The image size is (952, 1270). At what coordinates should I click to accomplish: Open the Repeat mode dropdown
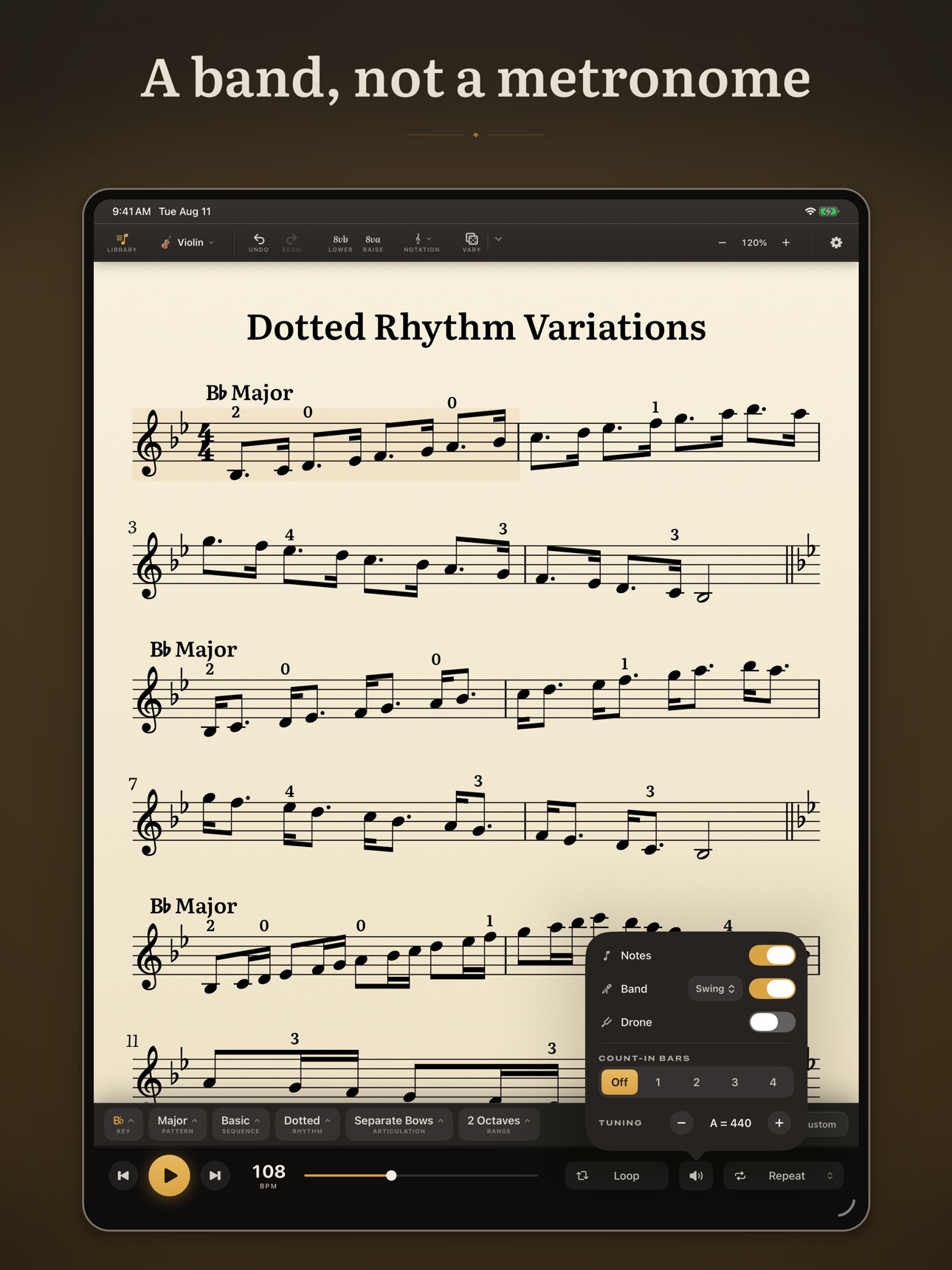[x=784, y=1175]
